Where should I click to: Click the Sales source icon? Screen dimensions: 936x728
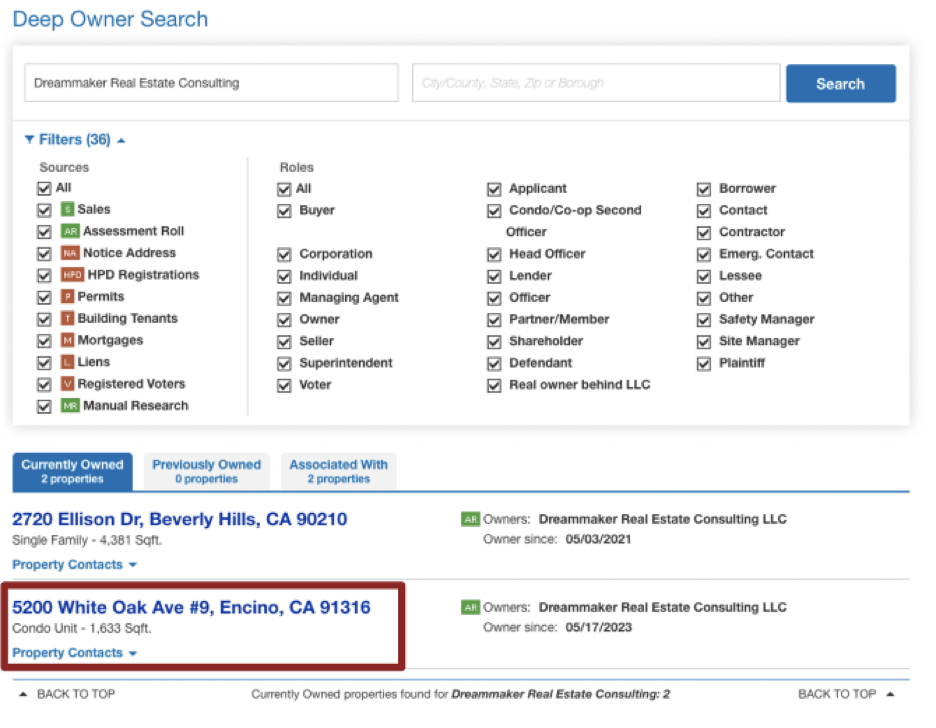pos(67,209)
